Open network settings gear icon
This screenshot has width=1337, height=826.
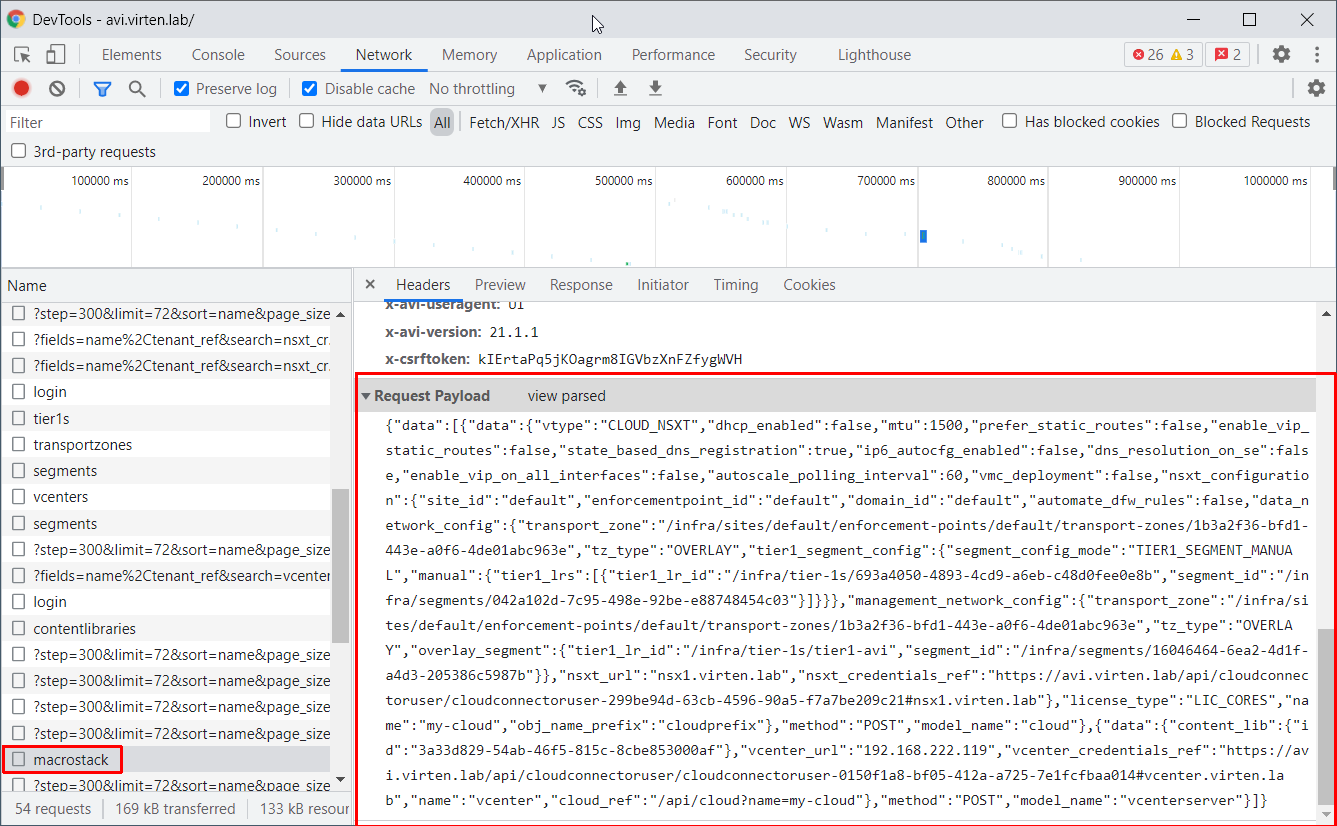point(1316,89)
